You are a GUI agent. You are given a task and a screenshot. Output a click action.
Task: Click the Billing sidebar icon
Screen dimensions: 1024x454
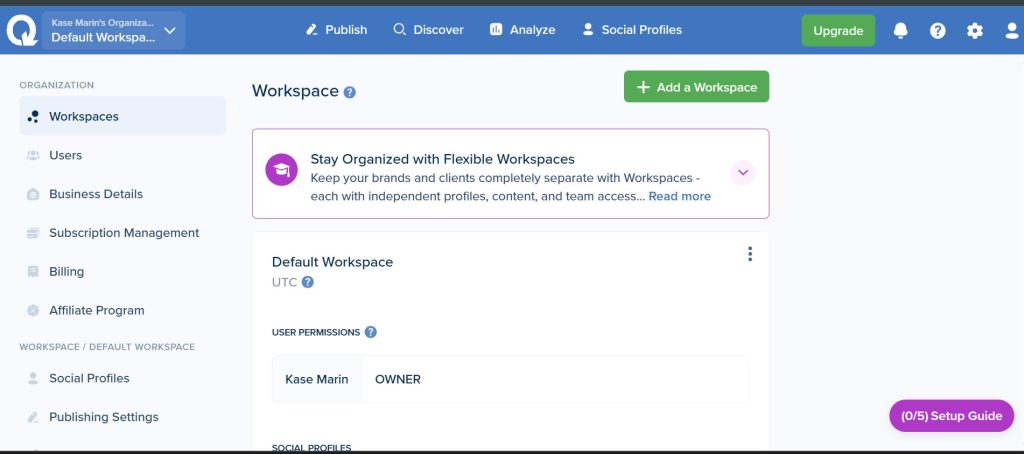coord(33,272)
